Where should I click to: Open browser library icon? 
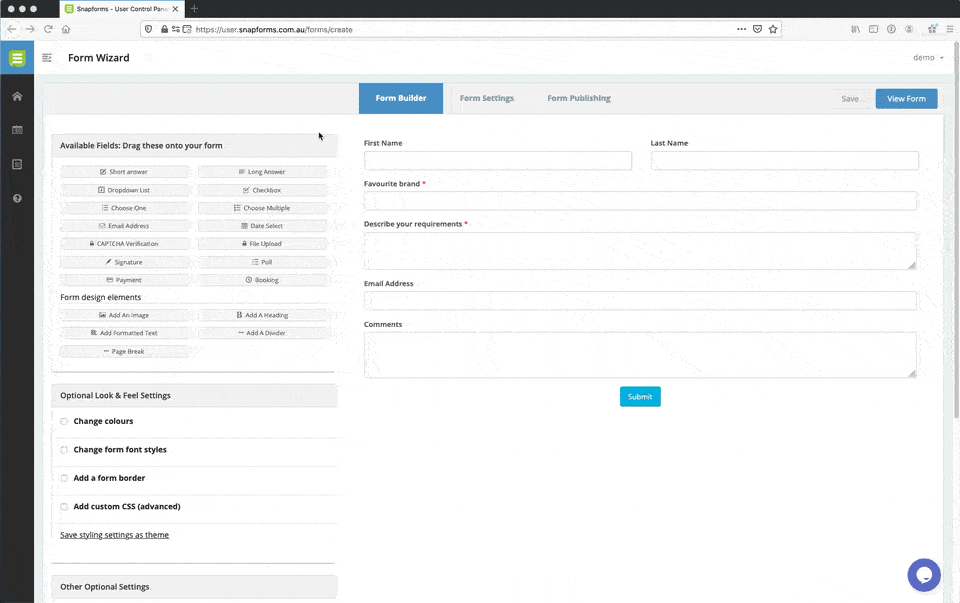(855, 29)
